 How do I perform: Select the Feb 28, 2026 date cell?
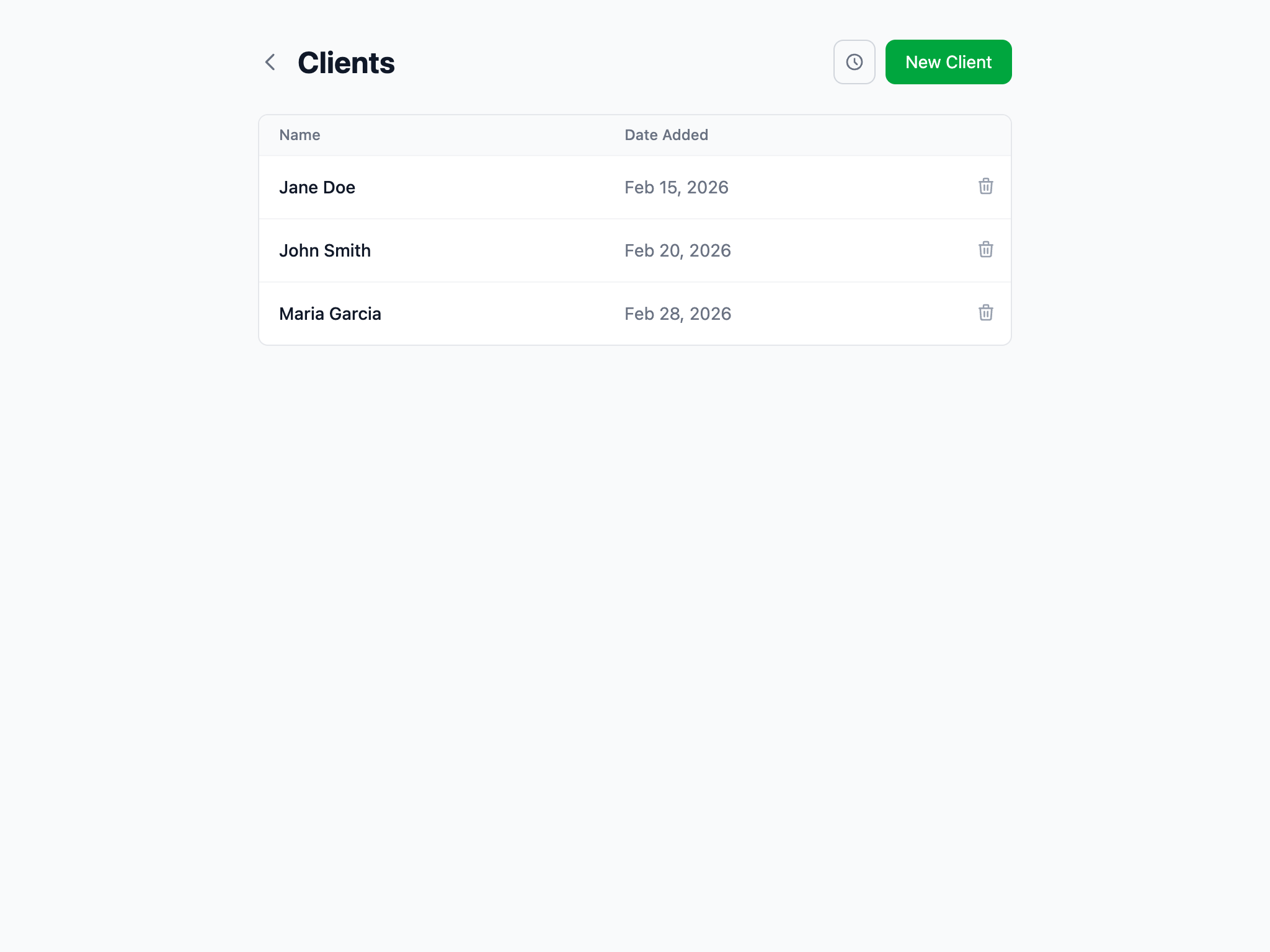pyautogui.click(x=677, y=313)
